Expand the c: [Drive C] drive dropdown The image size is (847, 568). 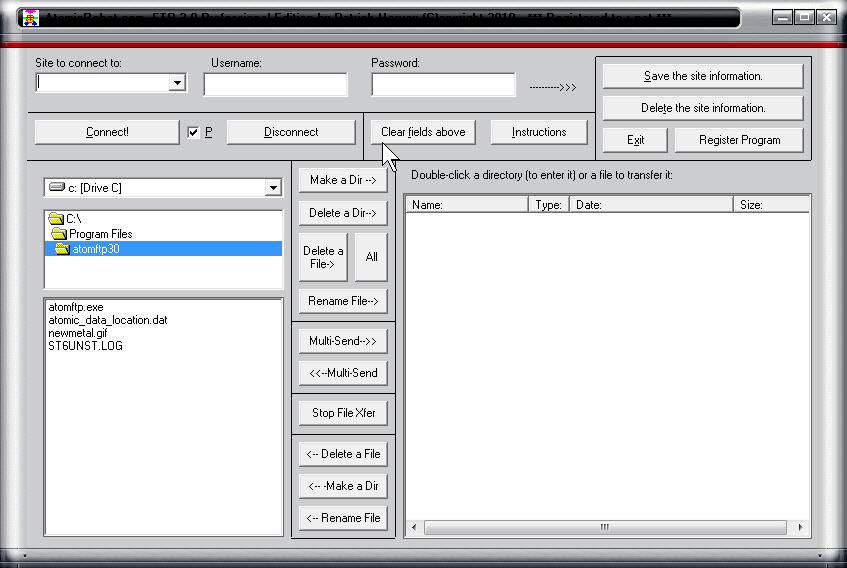273,188
